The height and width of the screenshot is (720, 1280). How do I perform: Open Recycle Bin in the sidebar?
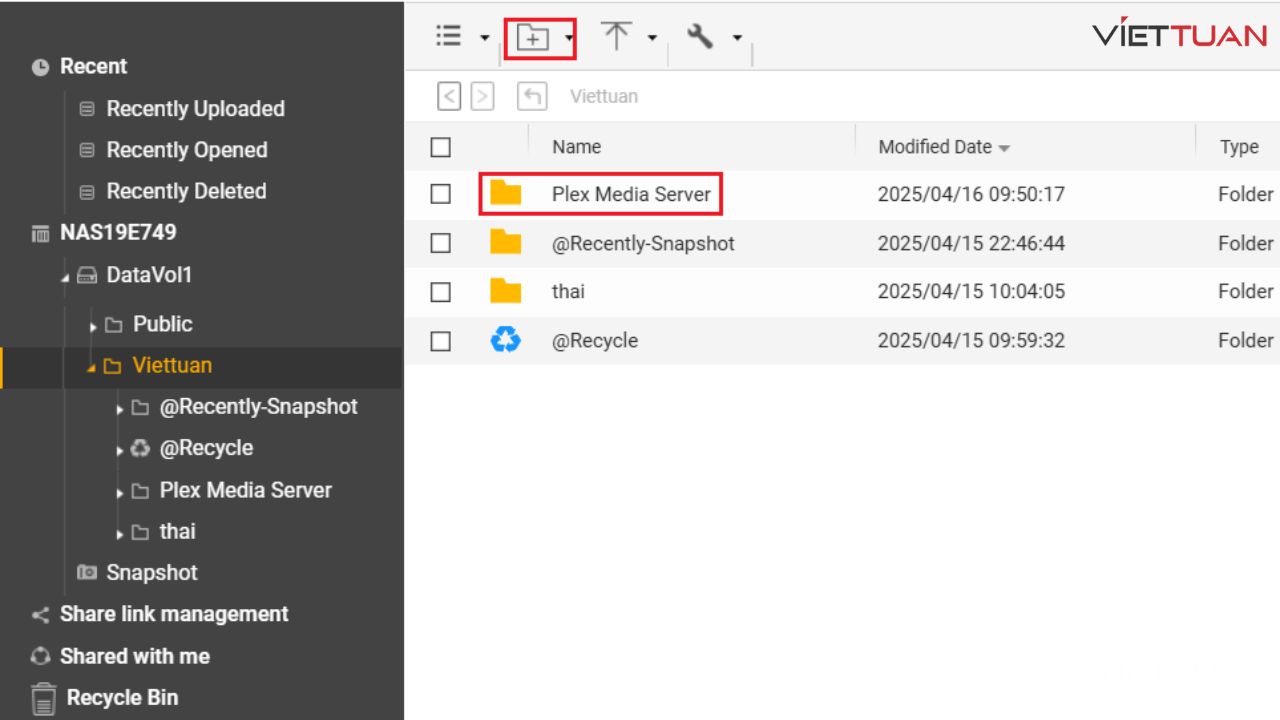click(121, 698)
